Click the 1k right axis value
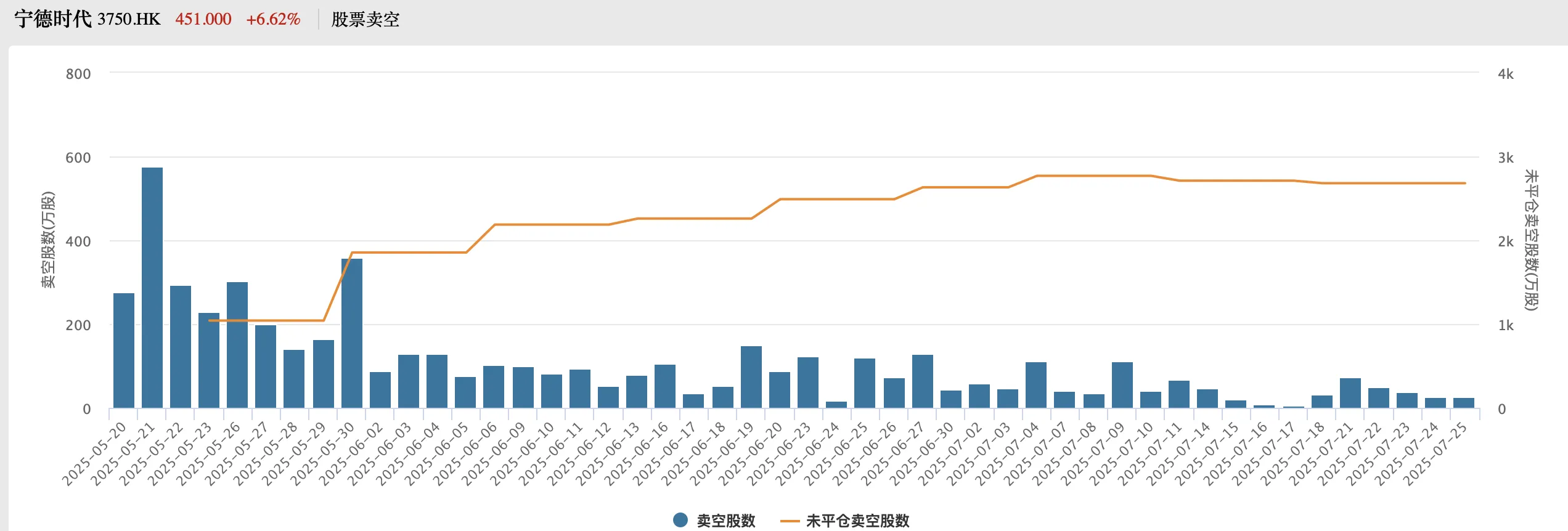Screen dimensions: 1568x531 (1506, 325)
